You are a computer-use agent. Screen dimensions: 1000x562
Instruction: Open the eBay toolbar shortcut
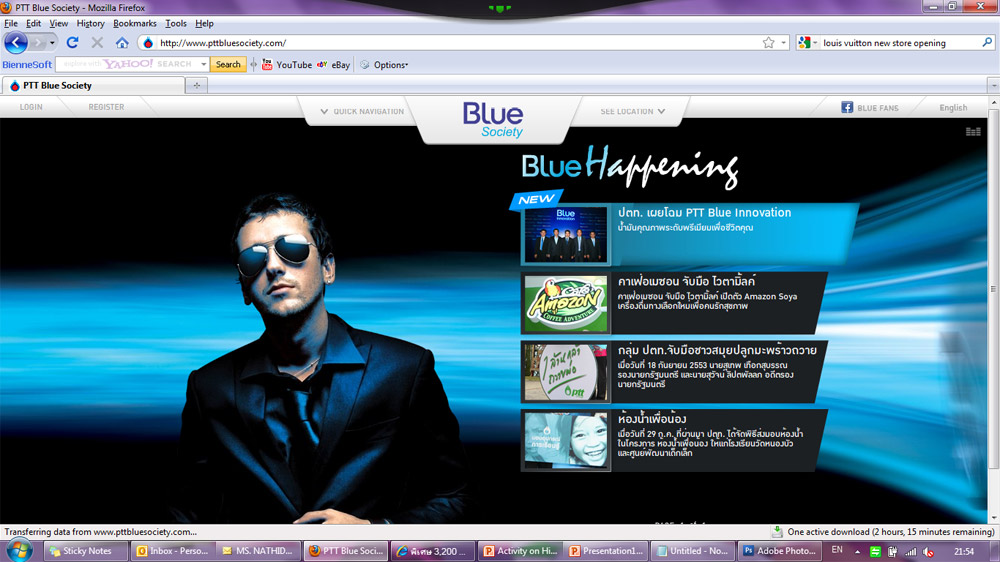(x=333, y=64)
